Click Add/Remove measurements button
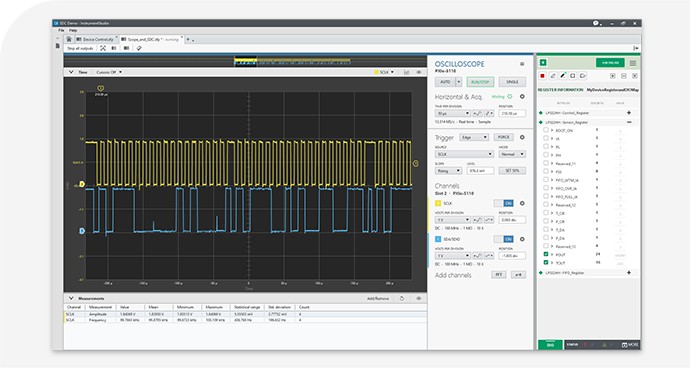 [378, 298]
